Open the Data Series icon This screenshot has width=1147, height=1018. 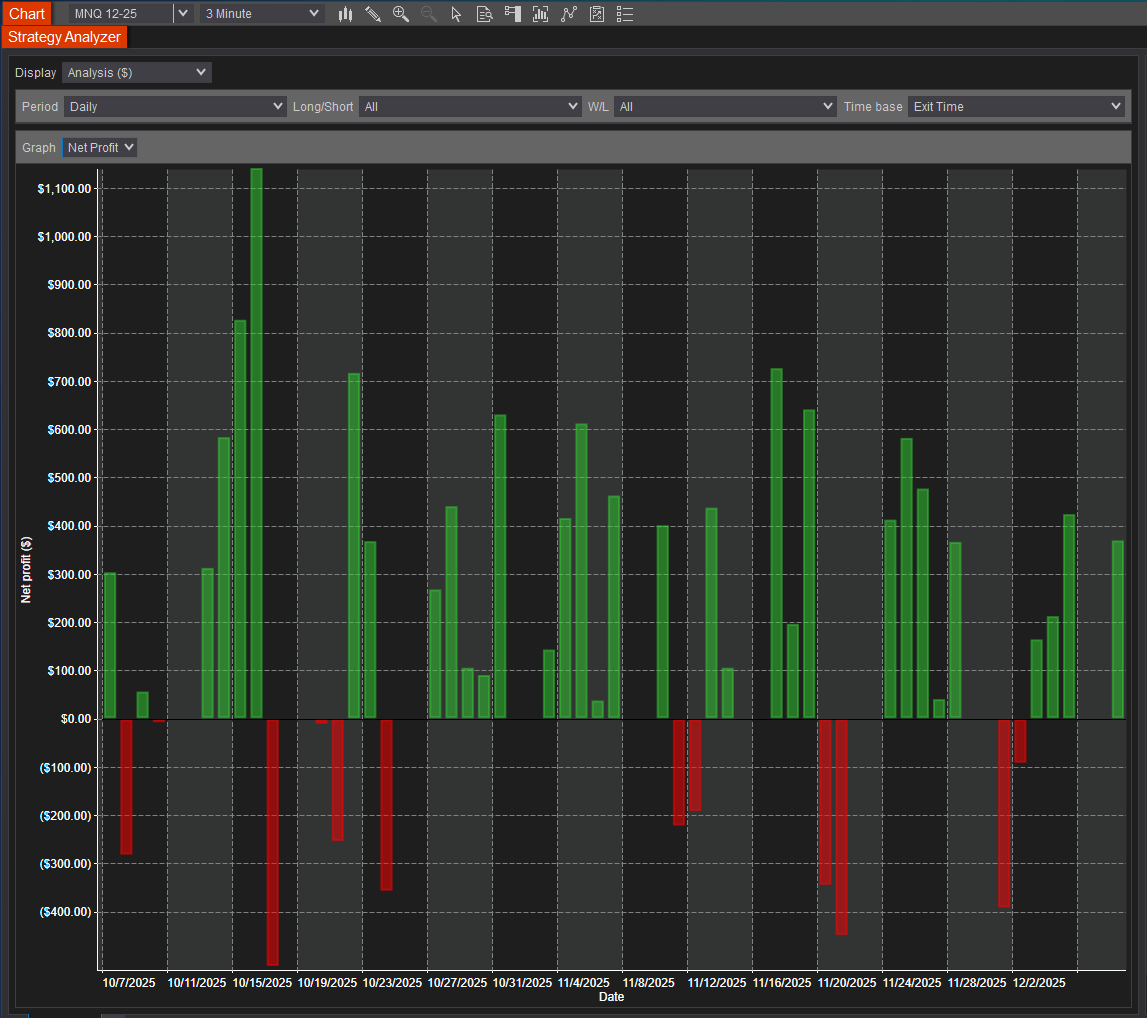tap(540, 14)
